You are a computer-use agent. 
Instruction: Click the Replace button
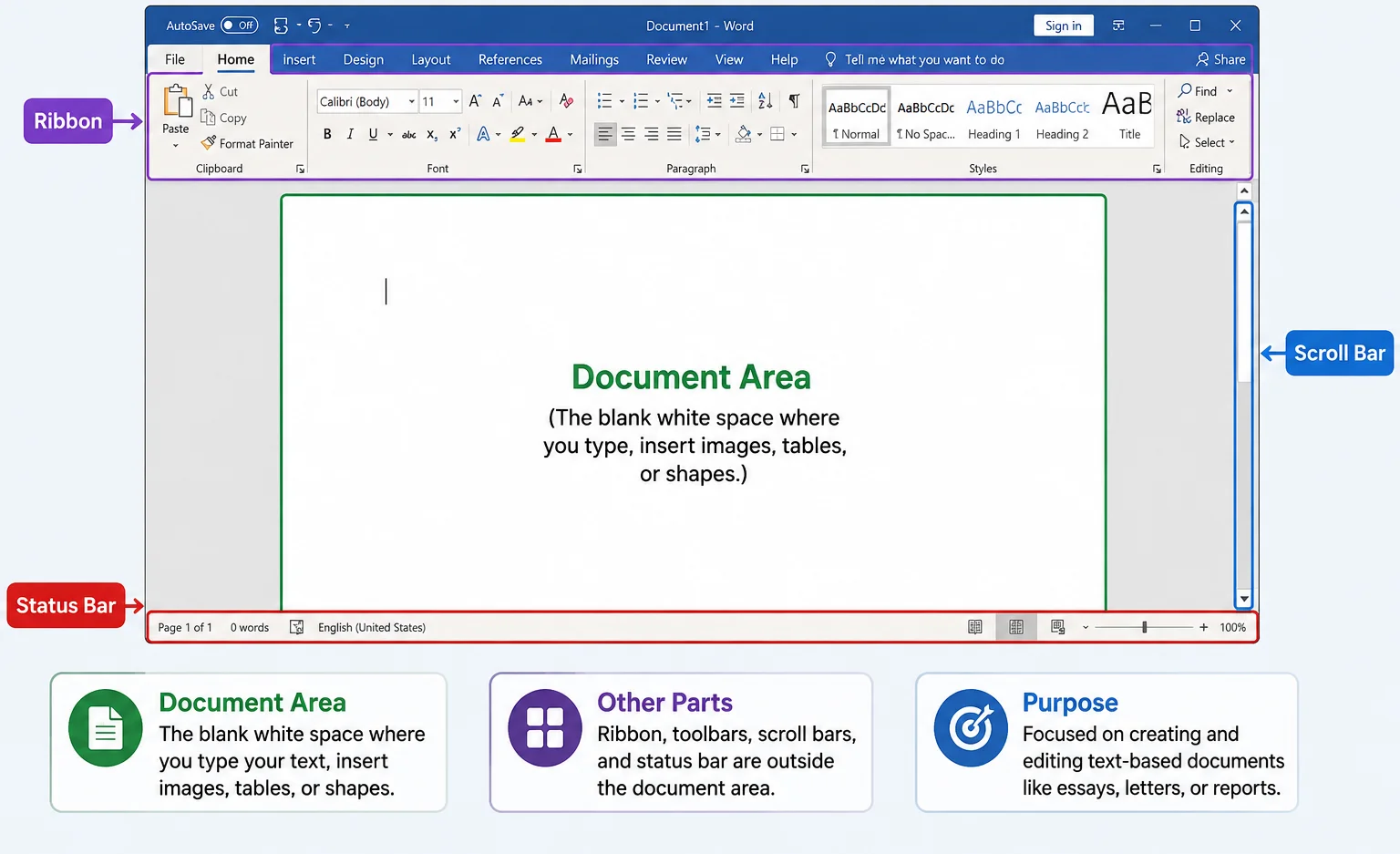point(1206,117)
